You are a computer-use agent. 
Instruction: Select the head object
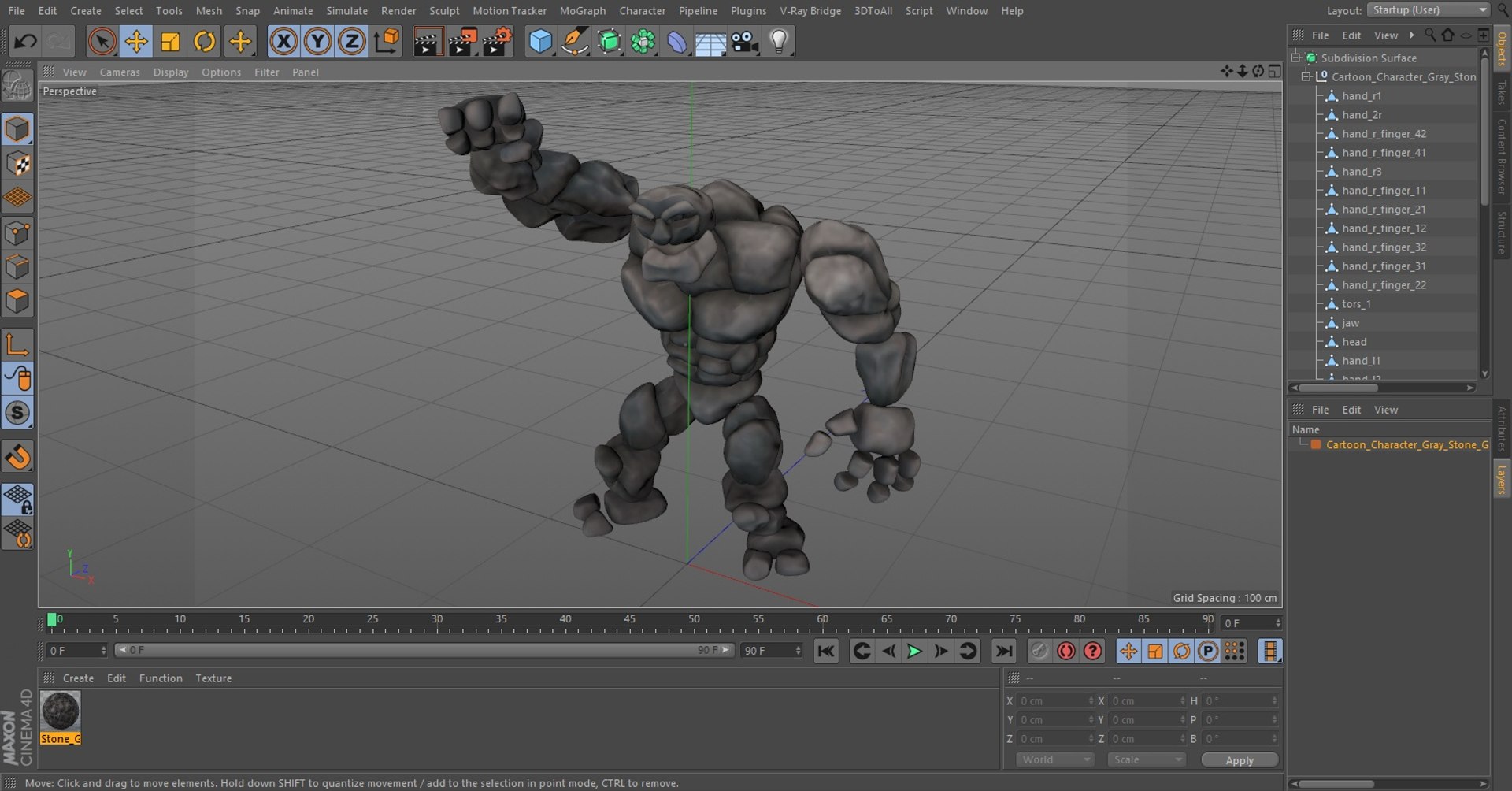[x=1354, y=342]
